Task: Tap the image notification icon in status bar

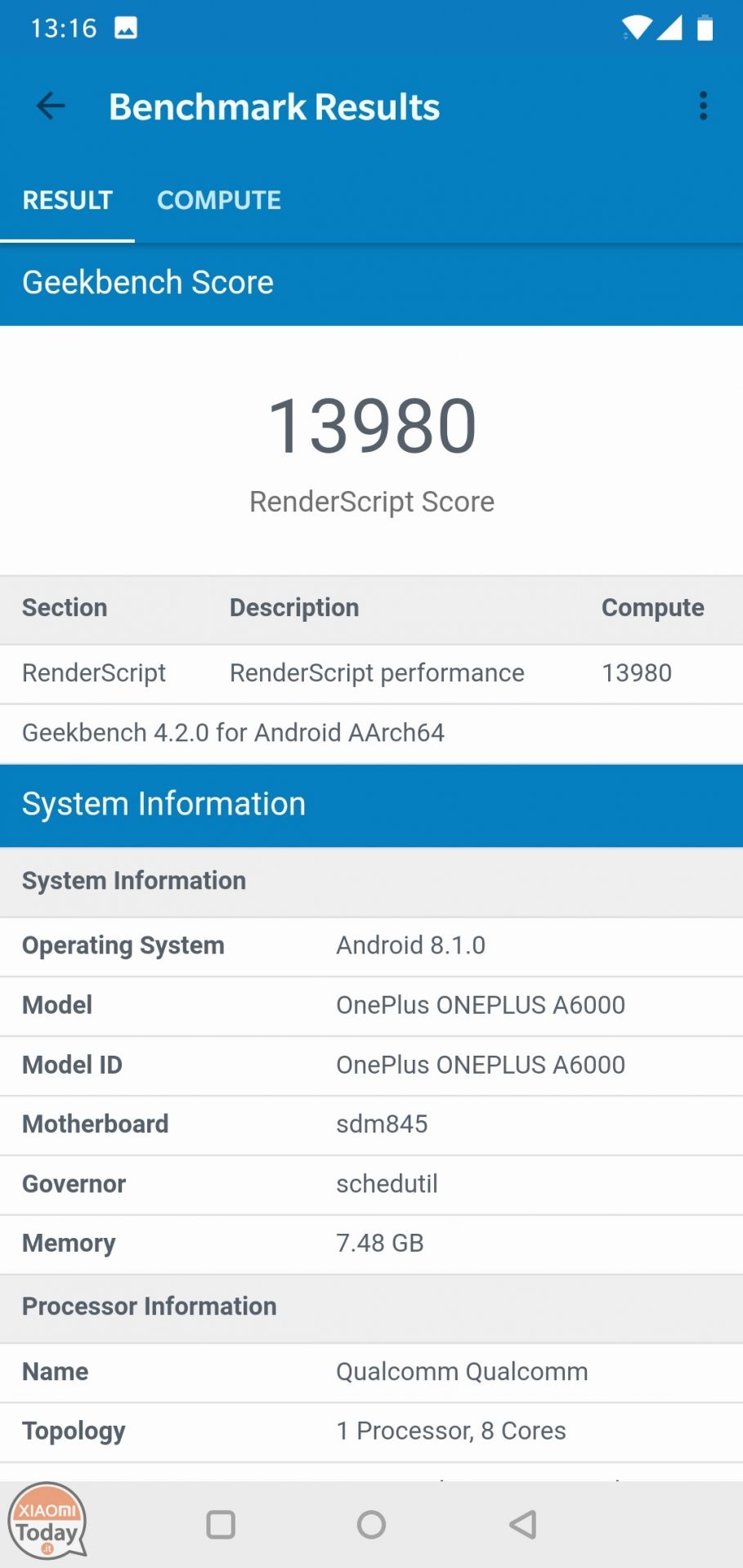Action: pos(126,29)
